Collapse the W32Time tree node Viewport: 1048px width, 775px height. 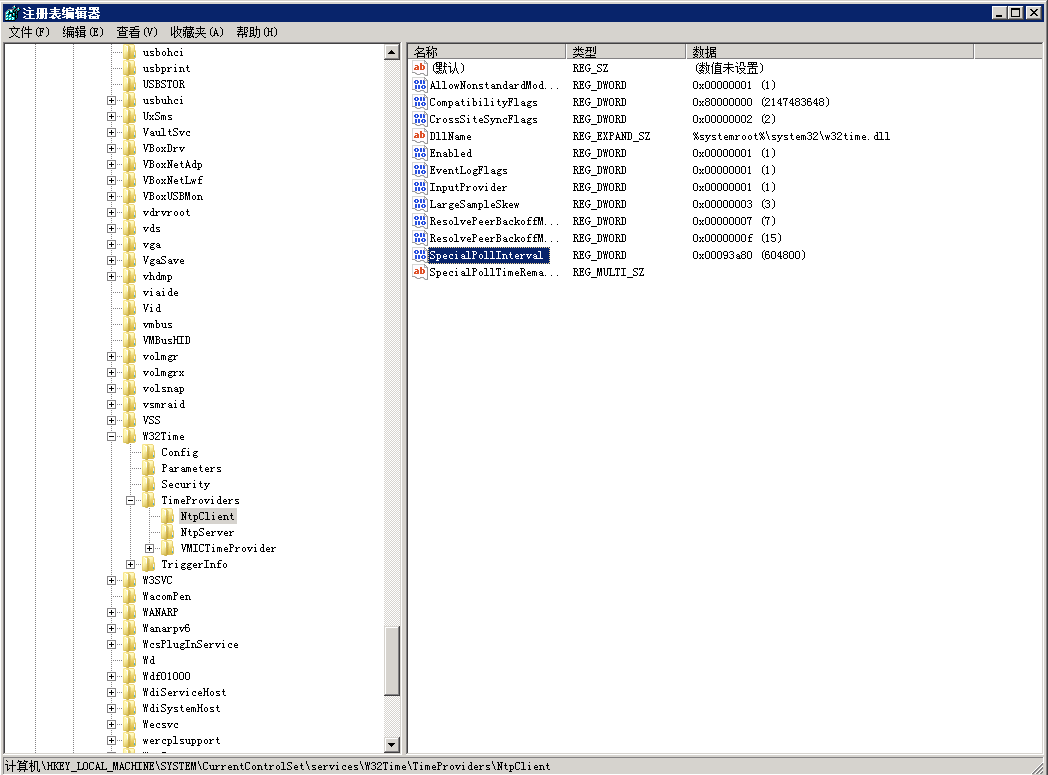click(112, 436)
